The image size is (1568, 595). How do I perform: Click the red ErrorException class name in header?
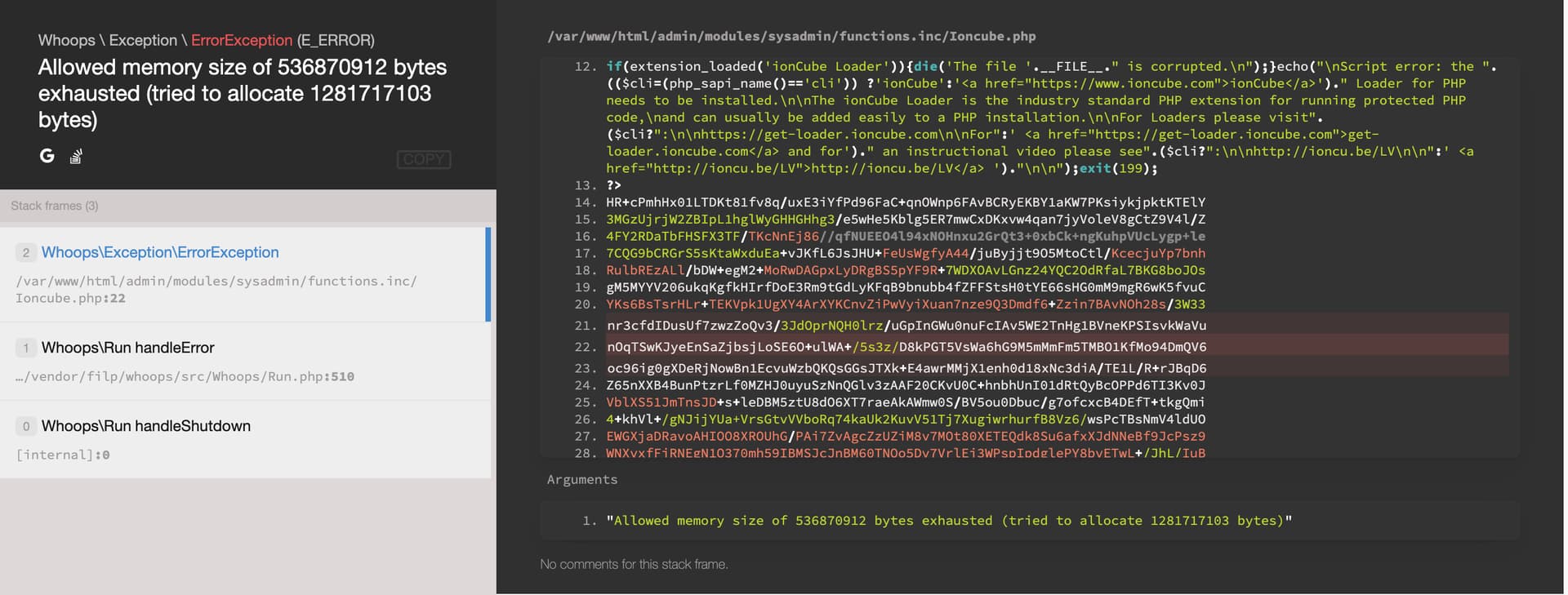pyautogui.click(x=242, y=40)
